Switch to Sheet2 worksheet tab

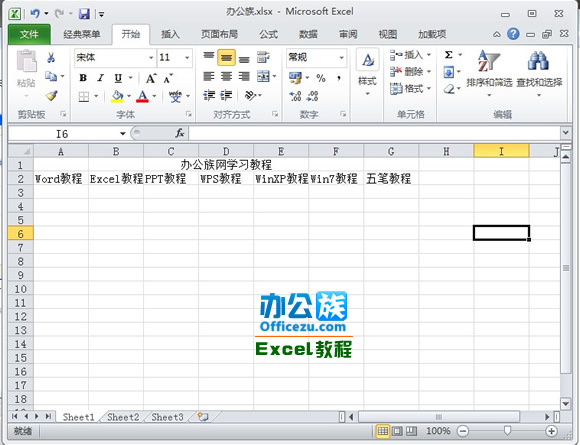[x=123, y=417]
